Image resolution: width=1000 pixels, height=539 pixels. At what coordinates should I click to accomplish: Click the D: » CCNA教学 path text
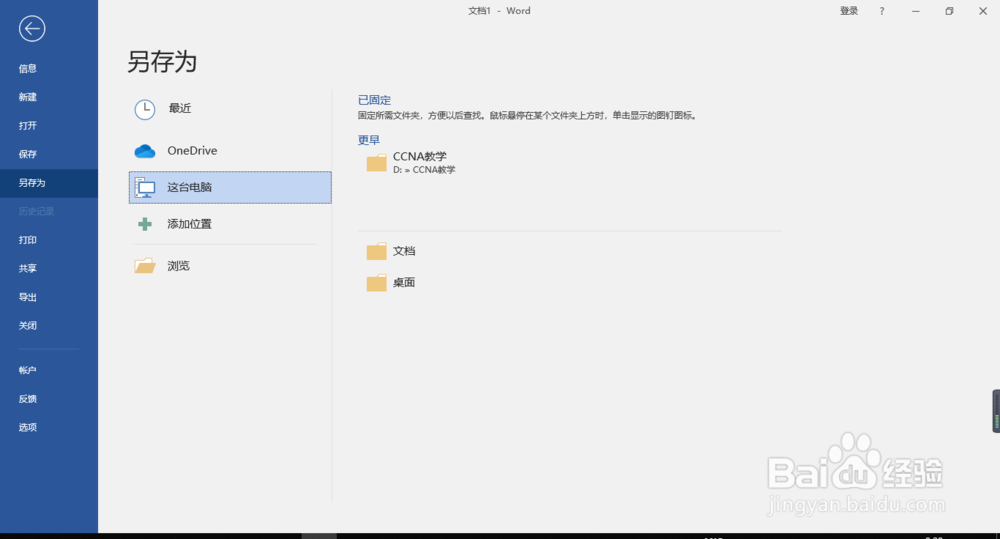tap(424, 170)
